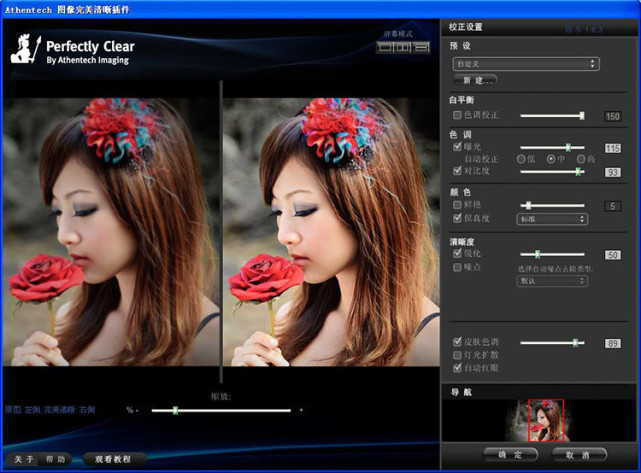Viewport: 641px width, 473px height.
Task: Click the 屏幕模式 screen mode label
Action: point(398,34)
